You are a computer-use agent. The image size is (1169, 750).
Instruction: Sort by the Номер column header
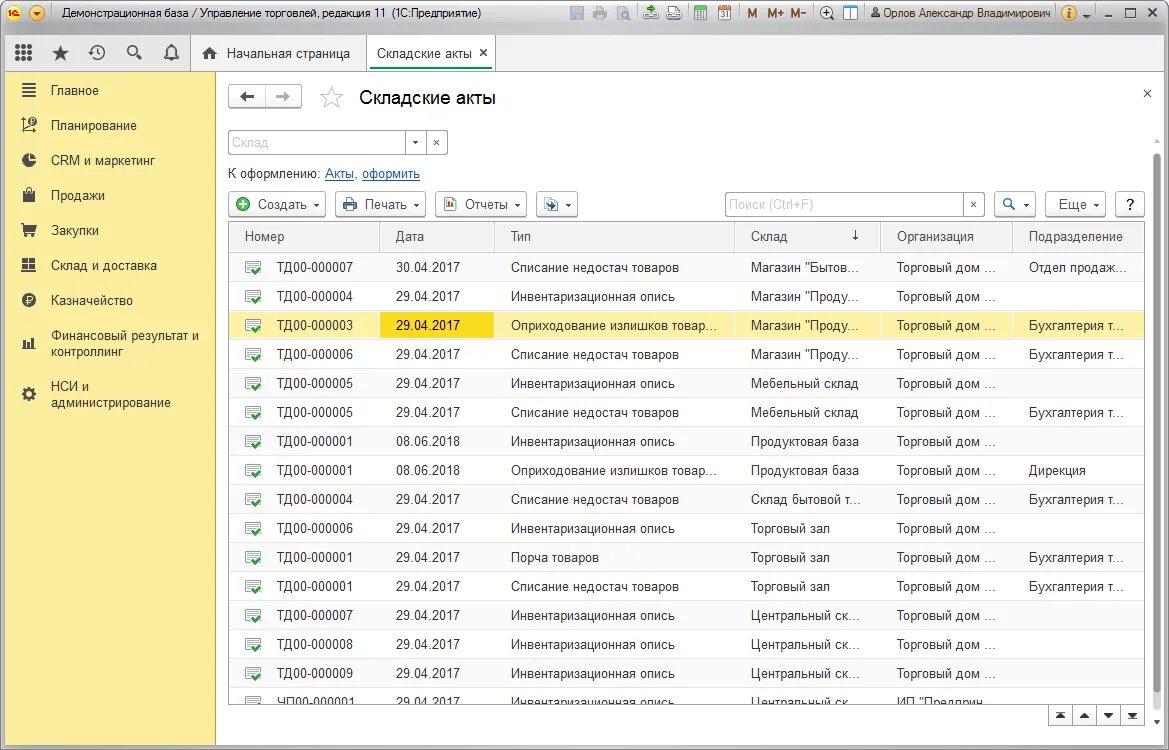[304, 236]
